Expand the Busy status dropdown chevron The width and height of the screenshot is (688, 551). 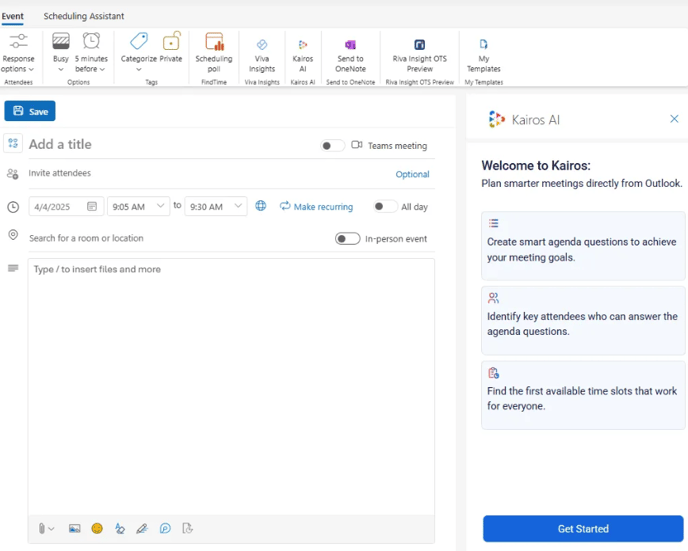(61, 69)
